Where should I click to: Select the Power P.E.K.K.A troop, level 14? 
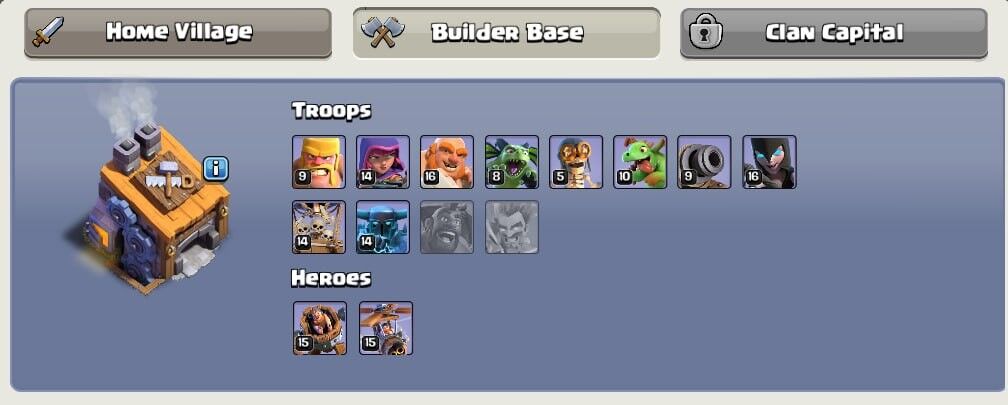pyautogui.click(x=383, y=227)
